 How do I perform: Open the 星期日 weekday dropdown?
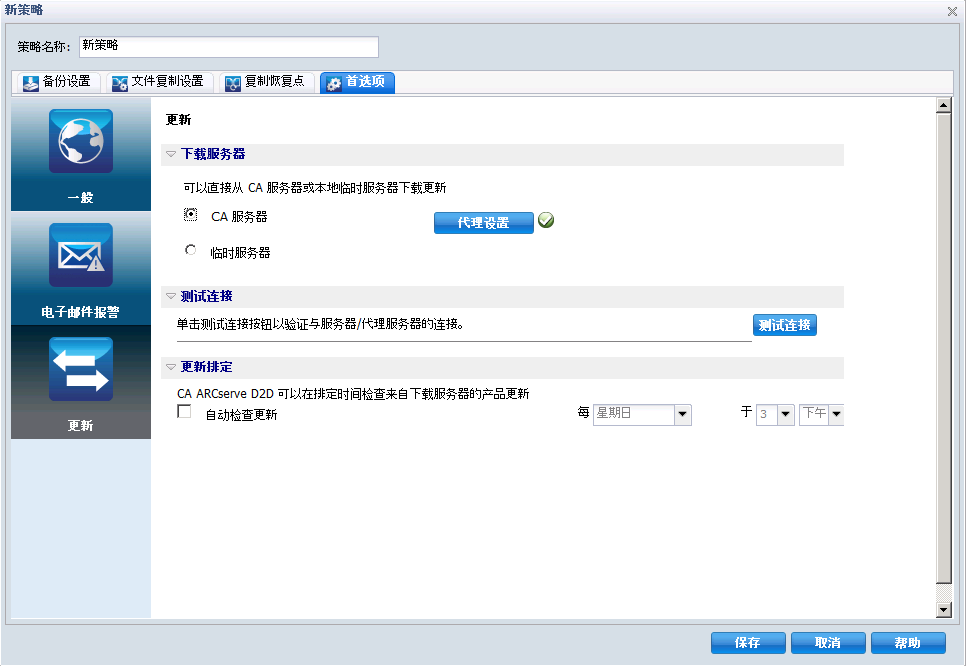pyautogui.click(x=683, y=414)
